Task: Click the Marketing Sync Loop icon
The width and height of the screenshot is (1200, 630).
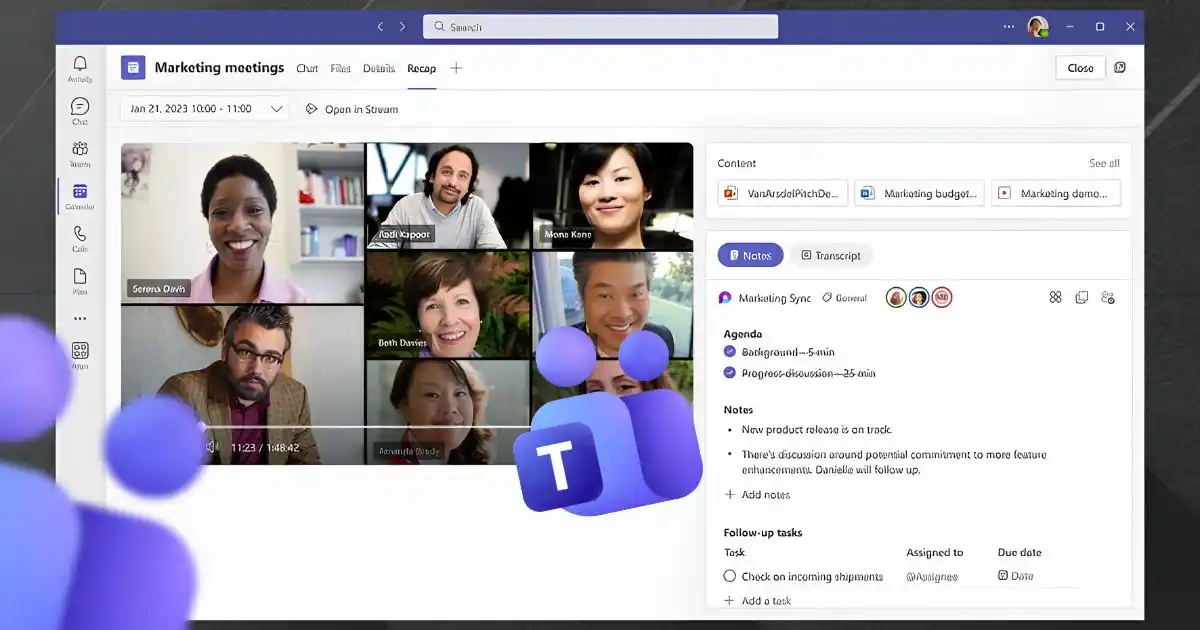Action: (725, 298)
